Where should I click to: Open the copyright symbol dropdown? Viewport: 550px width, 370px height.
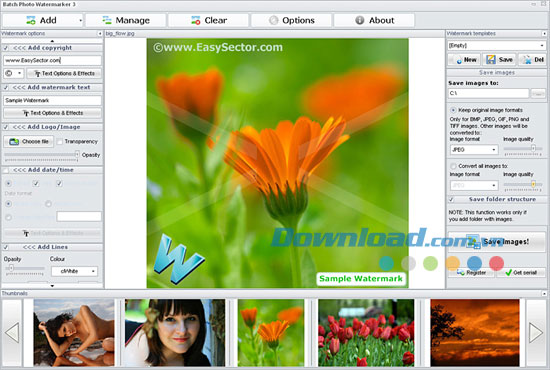pos(14,73)
